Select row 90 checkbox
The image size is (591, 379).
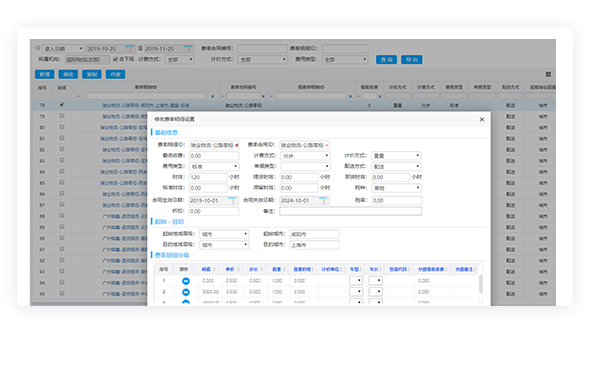62,238
